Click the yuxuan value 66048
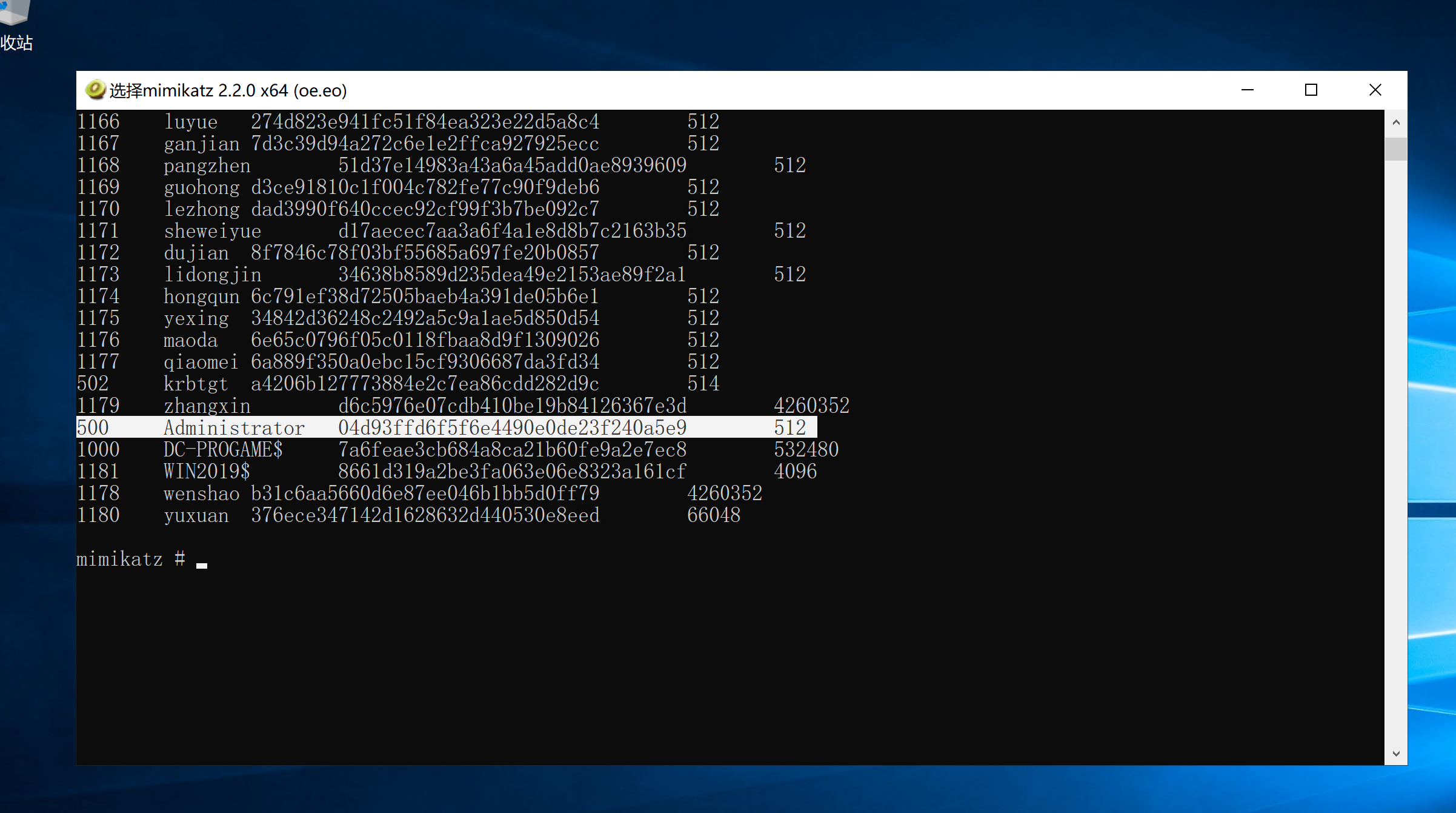Viewport: 1456px width, 813px height. click(x=714, y=515)
